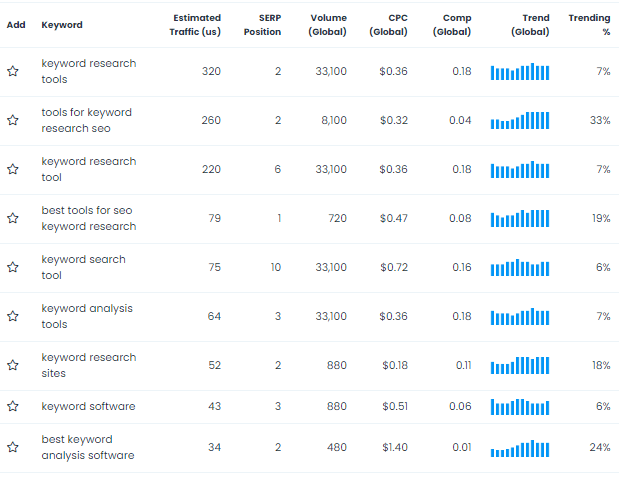This screenshot has width=626, height=478.
Task: Click the Volume (Global) column header
Action: pyautogui.click(x=327, y=25)
